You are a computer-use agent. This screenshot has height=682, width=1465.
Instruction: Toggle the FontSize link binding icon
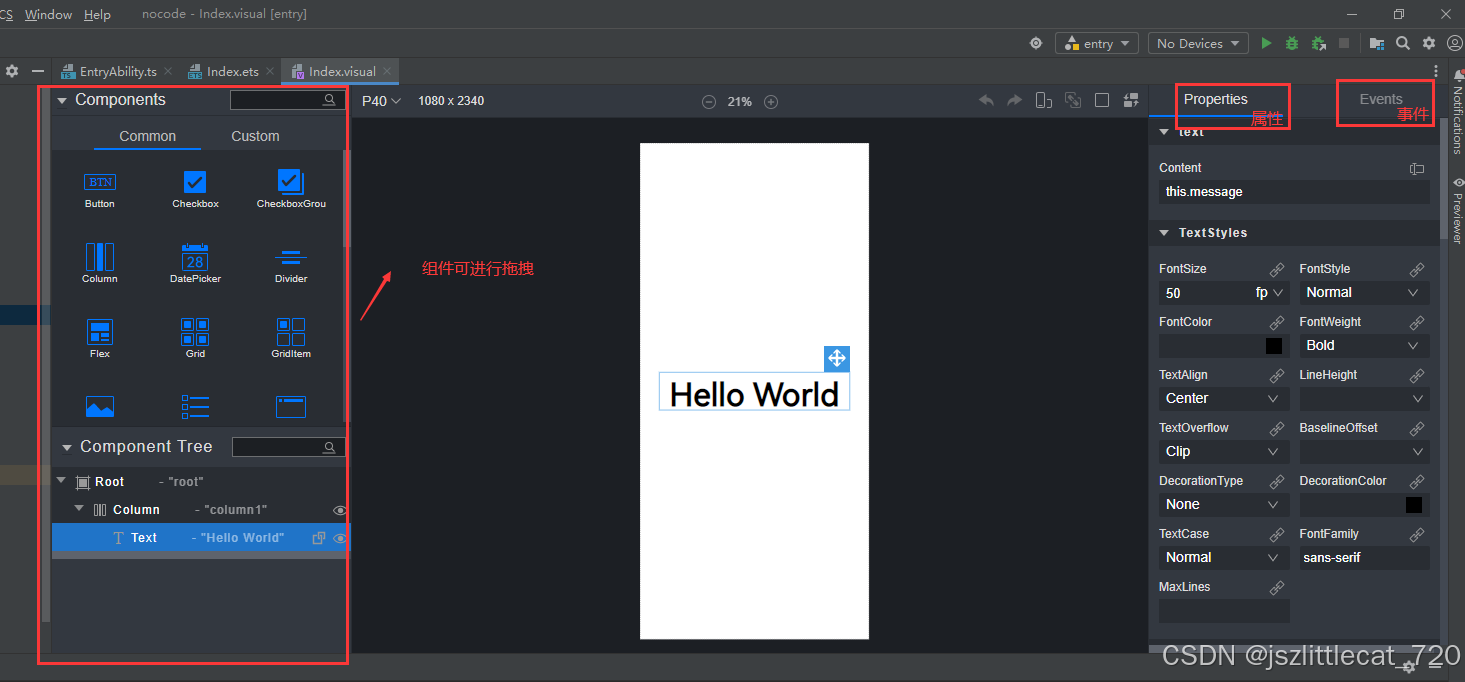(1276, 270)
